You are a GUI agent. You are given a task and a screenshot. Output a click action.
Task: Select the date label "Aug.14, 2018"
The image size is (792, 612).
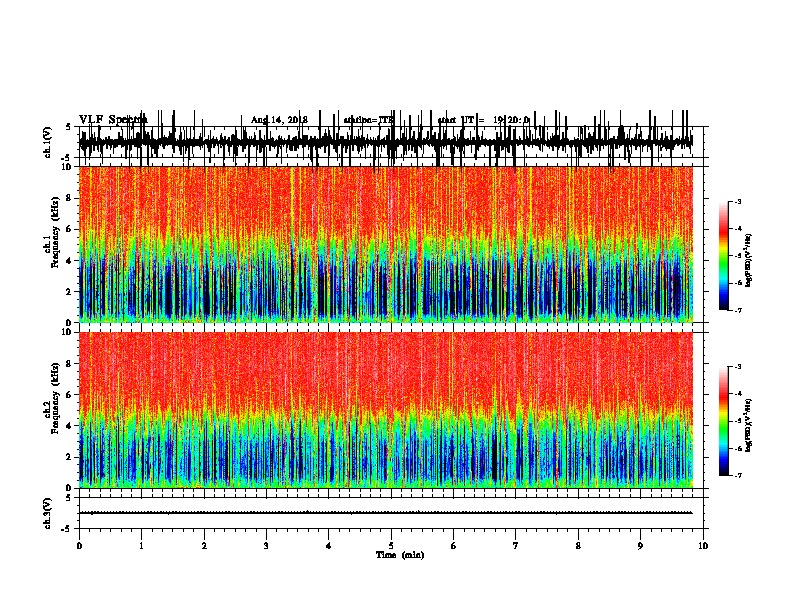(x=279, y=120)
